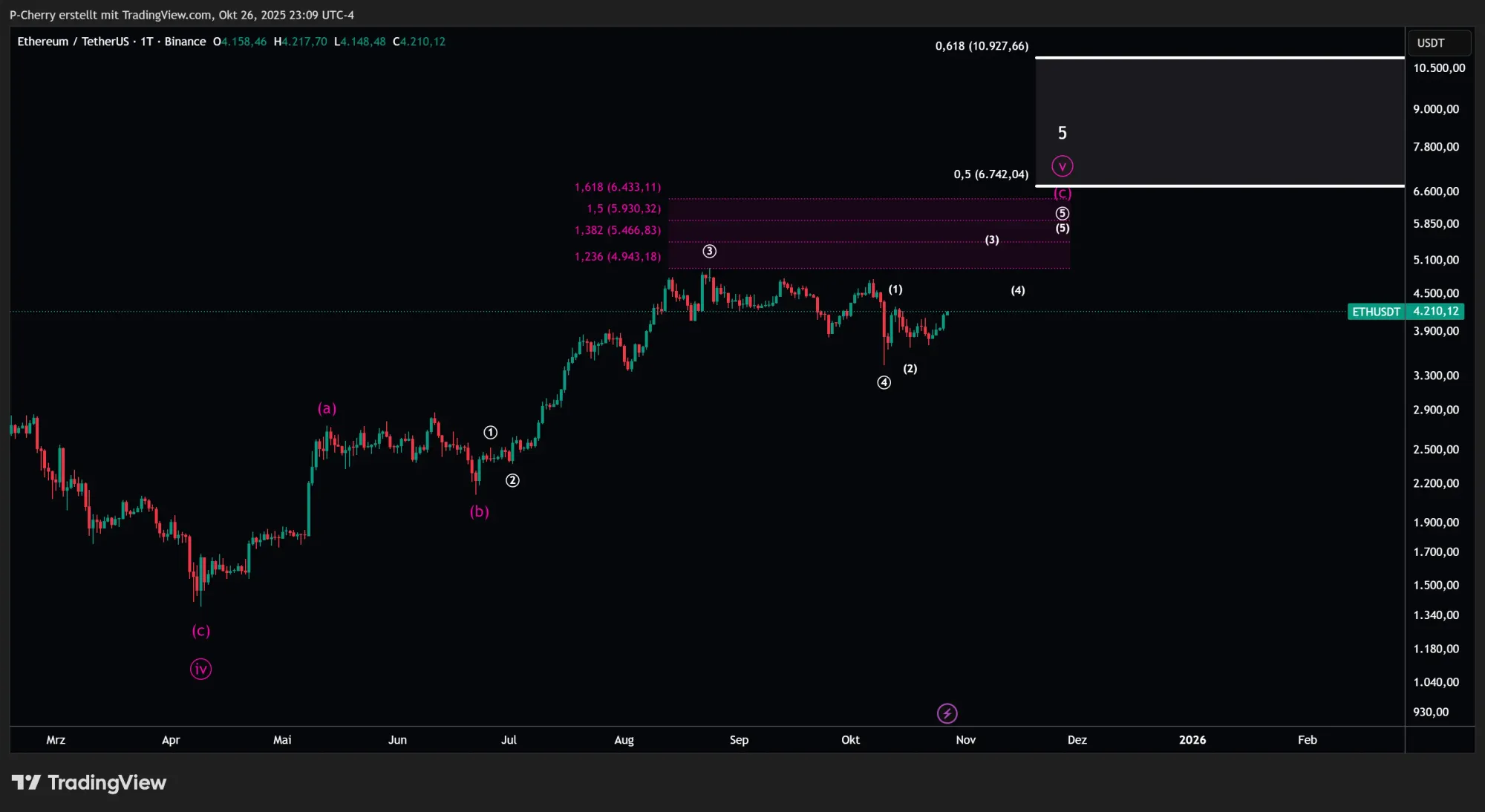Select the circled 4 wave marker

click(884, 382)
